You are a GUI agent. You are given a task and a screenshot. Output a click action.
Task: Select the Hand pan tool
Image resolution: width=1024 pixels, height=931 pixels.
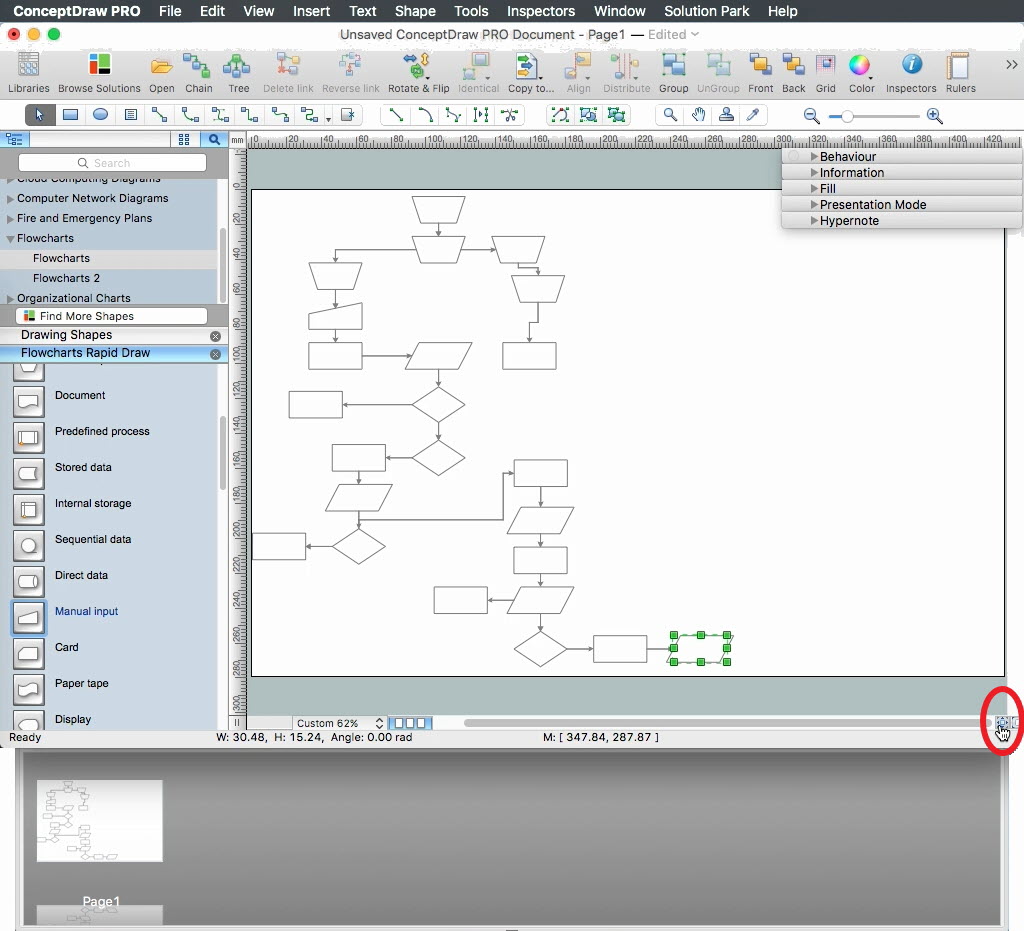[700, 115]
